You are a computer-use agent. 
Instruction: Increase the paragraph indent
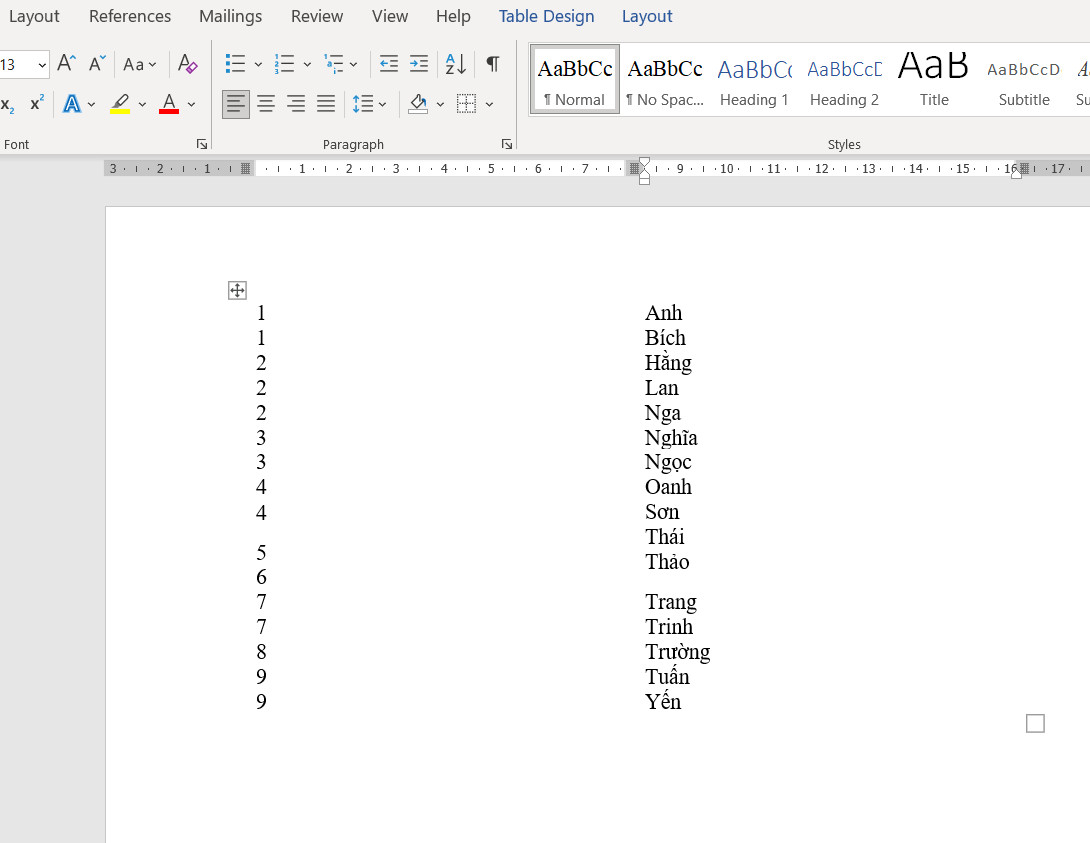pyautogui.click(x=418, y=64)
